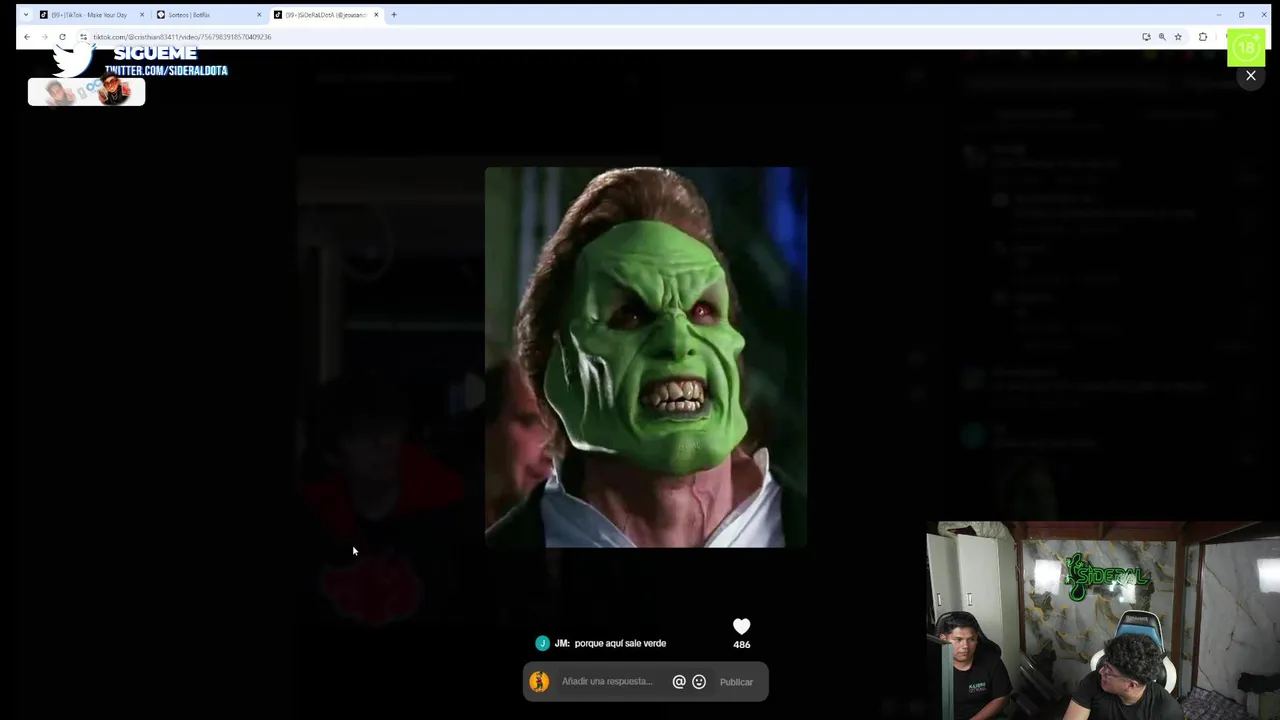Viewport: 1280px width, 720px height.
Task: Bookmark this page with the star
Action: pyautogui.click(x=1178, y=37)
